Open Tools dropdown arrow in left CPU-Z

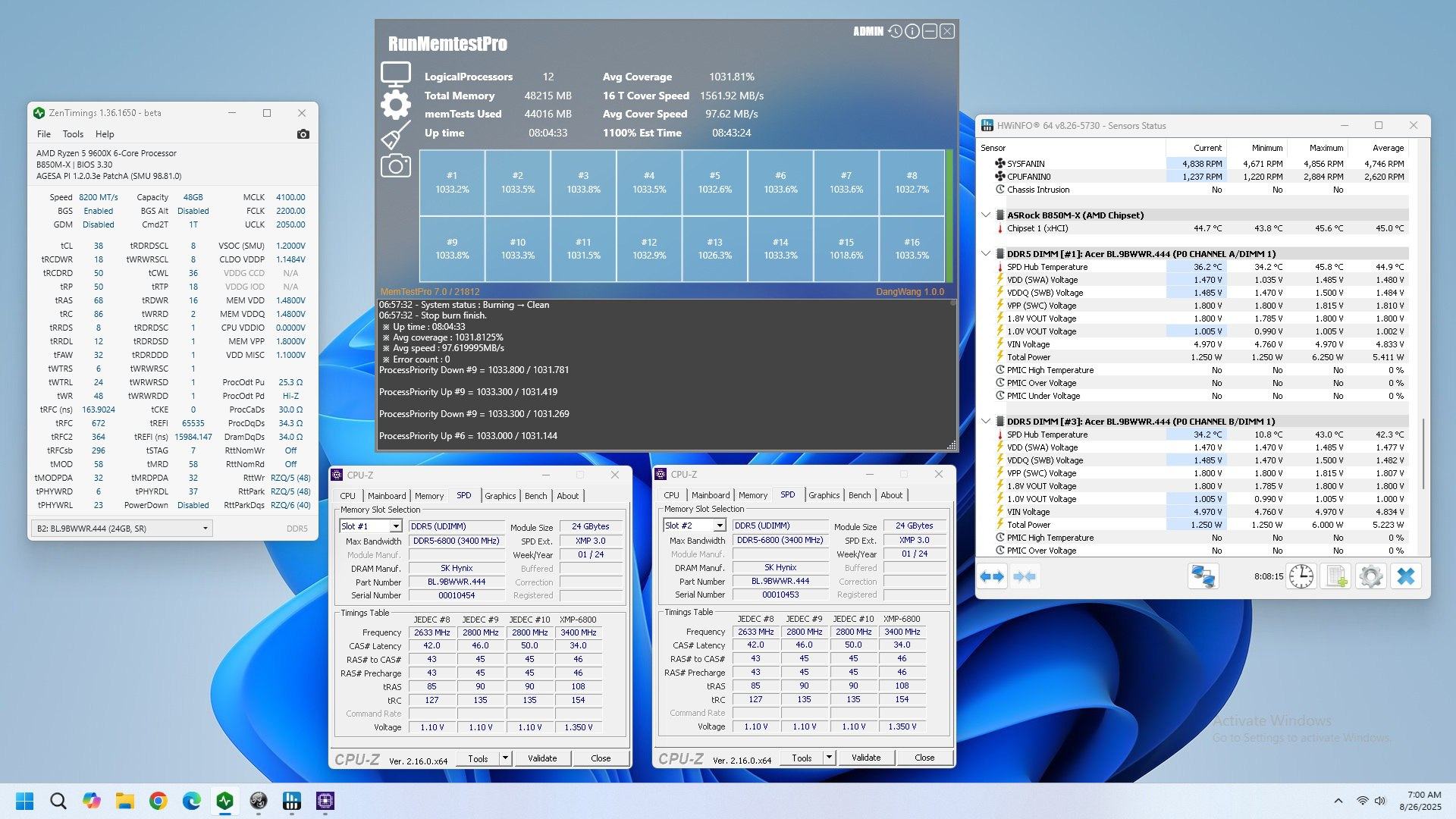click(x=505, y=758)
